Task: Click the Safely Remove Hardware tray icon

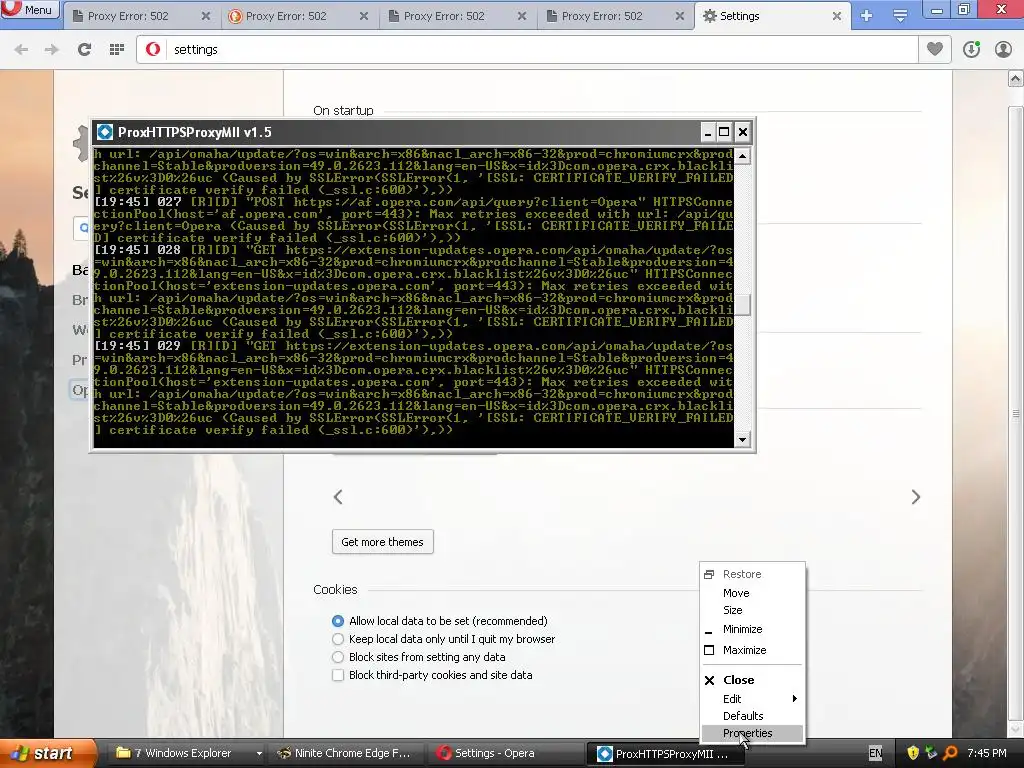Action: coord(931,753)
